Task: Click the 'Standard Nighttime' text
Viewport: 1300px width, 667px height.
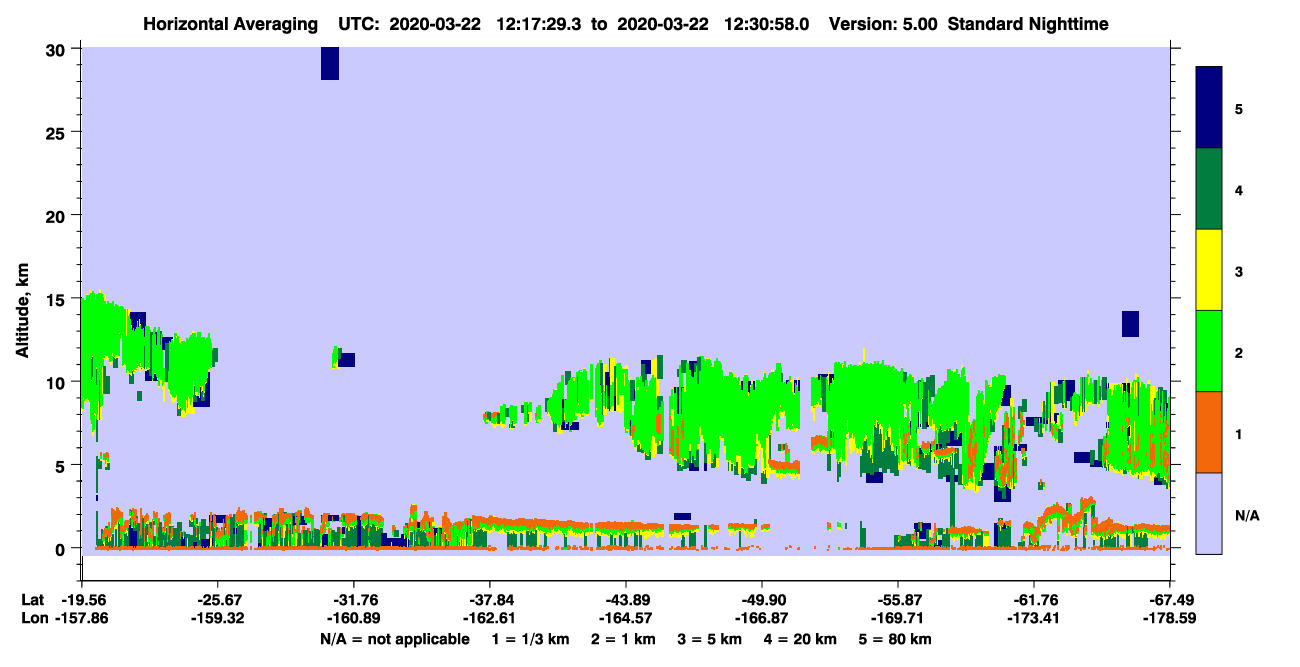Action: 1028,24
